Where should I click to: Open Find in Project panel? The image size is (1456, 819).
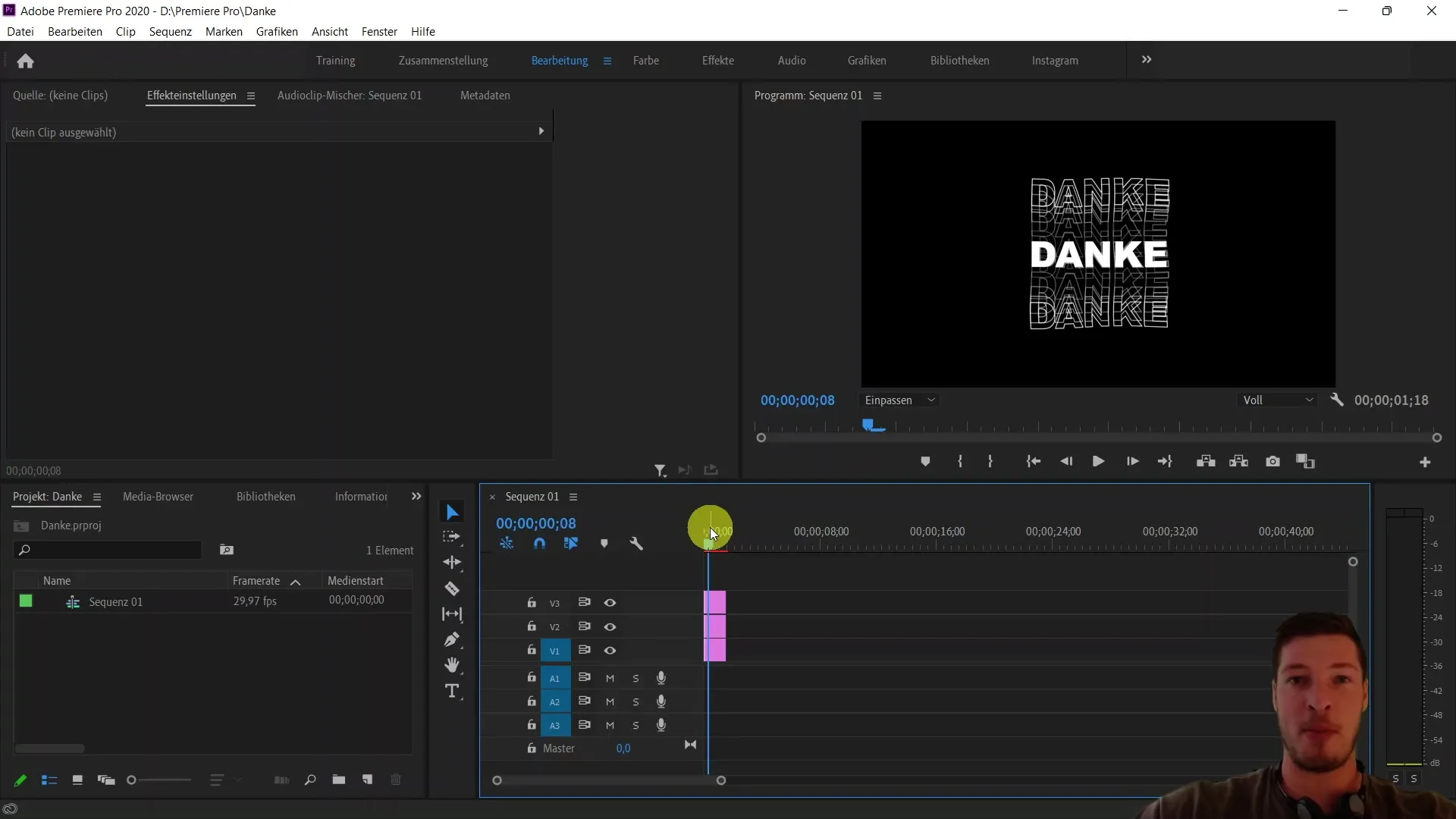(x=310, y=780)
